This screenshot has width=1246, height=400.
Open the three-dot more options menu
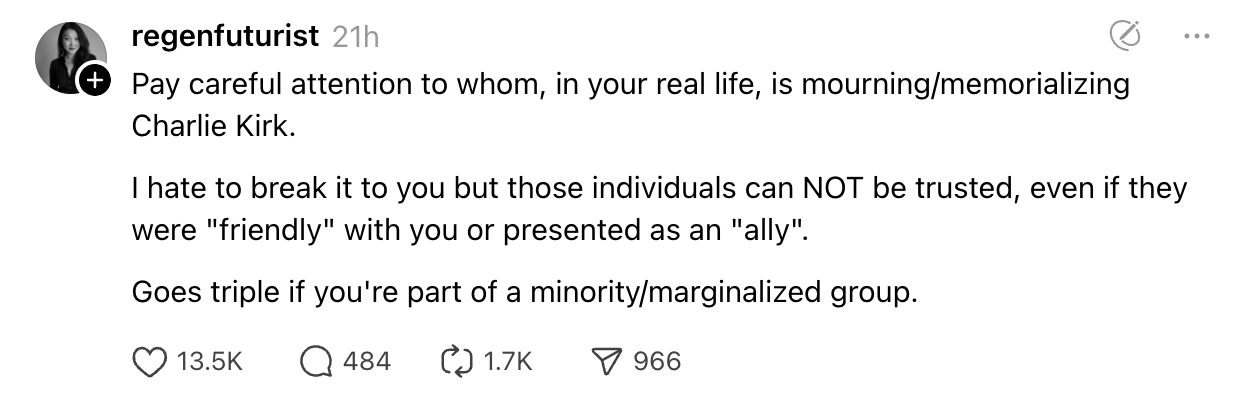coord(1196,37)
